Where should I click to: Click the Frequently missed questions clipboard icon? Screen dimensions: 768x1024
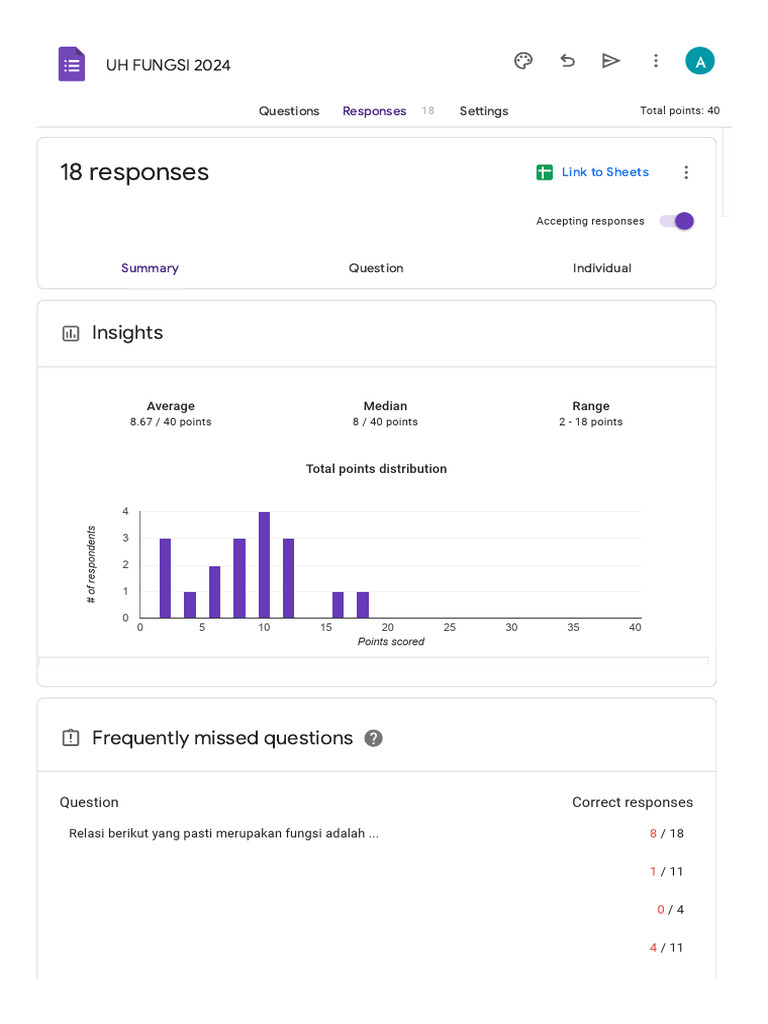[x=71, y=738]
